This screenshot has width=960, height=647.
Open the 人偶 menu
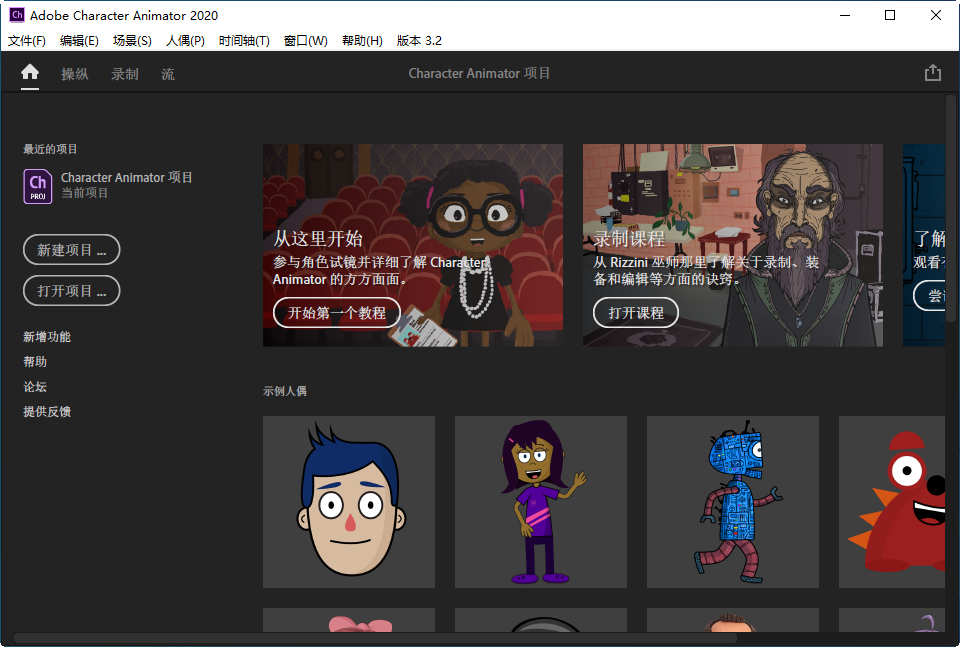pos(184,41)
